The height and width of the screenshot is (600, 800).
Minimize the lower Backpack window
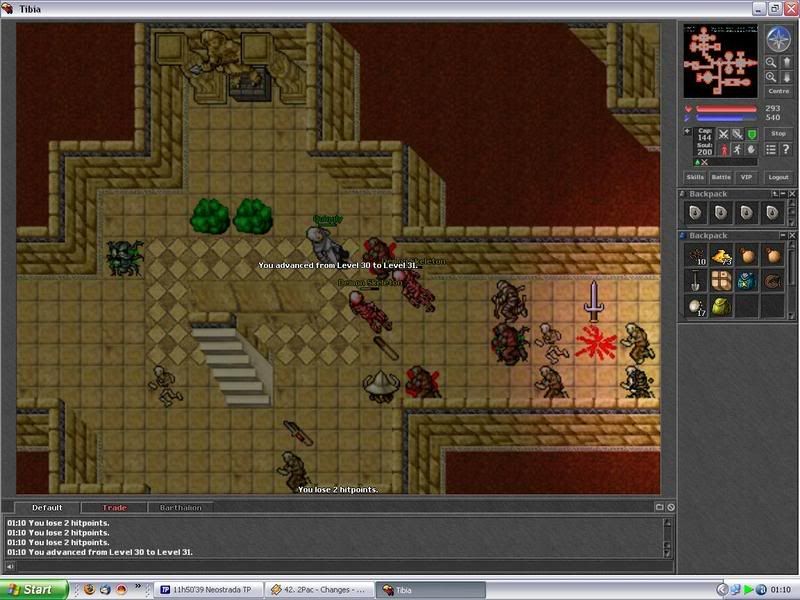(x=783, y=235)
